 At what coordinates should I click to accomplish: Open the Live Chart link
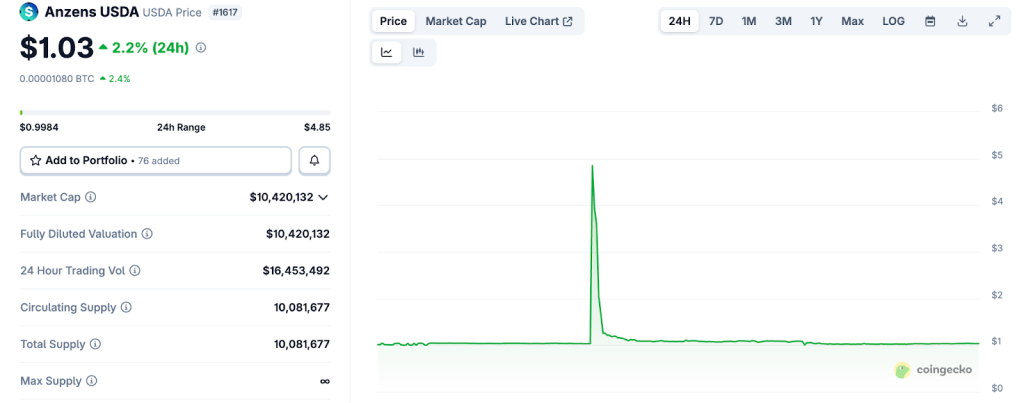(x=538, y=21)
